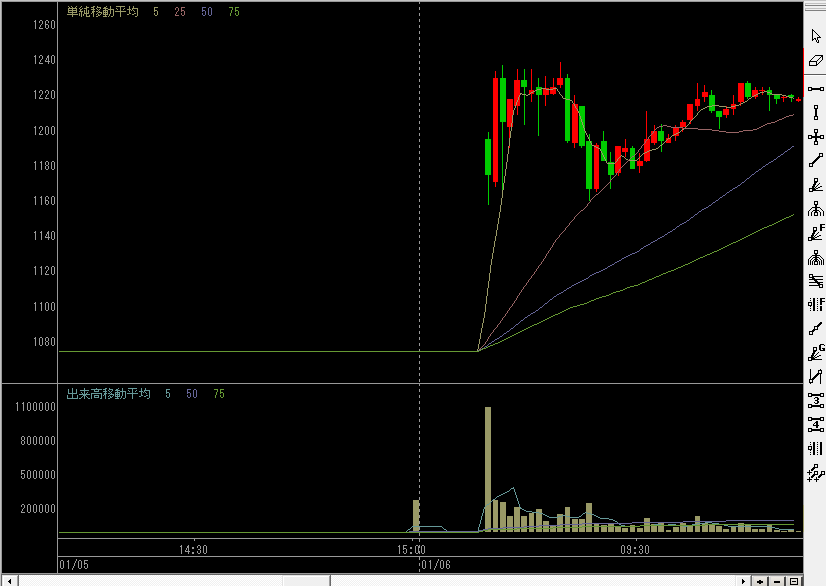The width and height of the screenshot is (826, 586).
Task: Click the 01/06 date label
Action: pyautogui.click(x=436, y=565)
